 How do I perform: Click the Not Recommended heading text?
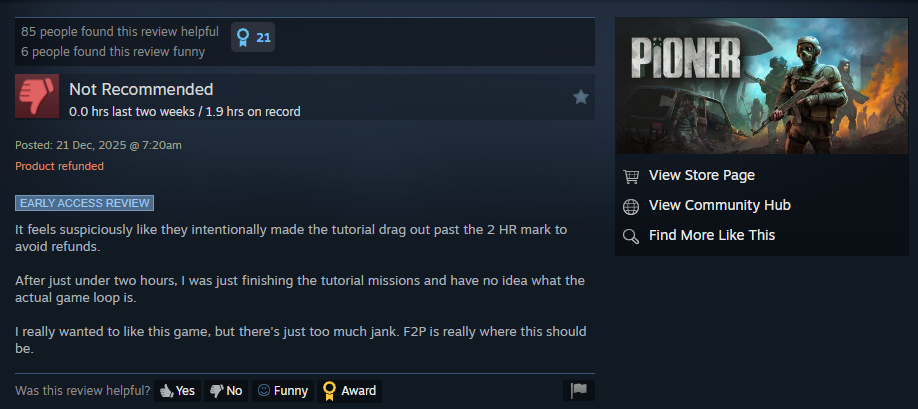[x=141, y=90]
